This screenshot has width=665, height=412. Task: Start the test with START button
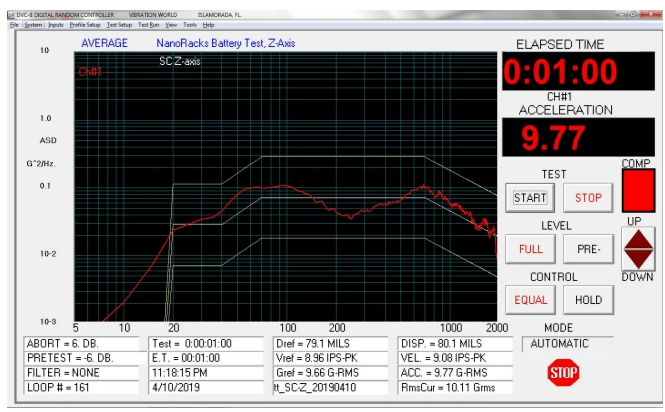(x=530, y=198)
